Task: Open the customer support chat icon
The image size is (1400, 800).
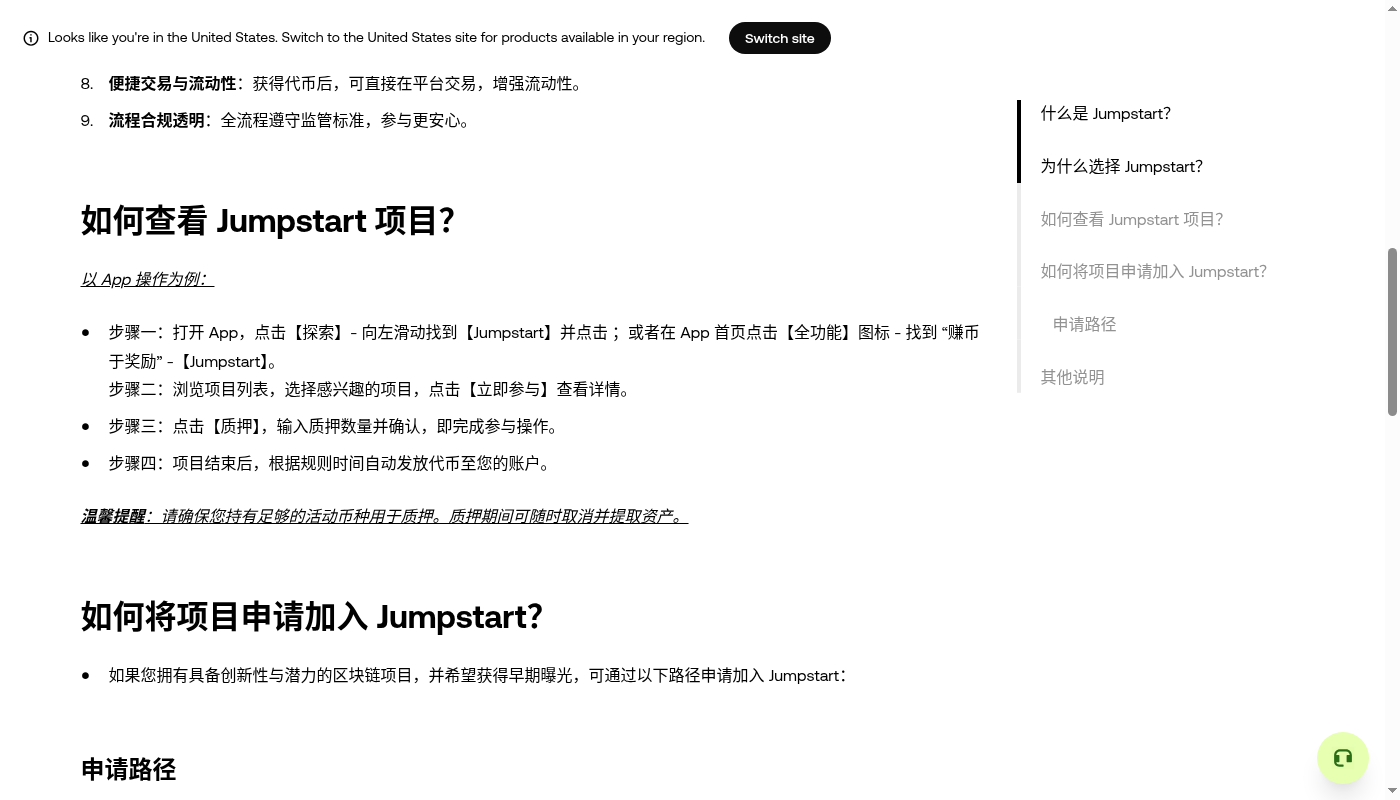Action: tap(1343, 758)
